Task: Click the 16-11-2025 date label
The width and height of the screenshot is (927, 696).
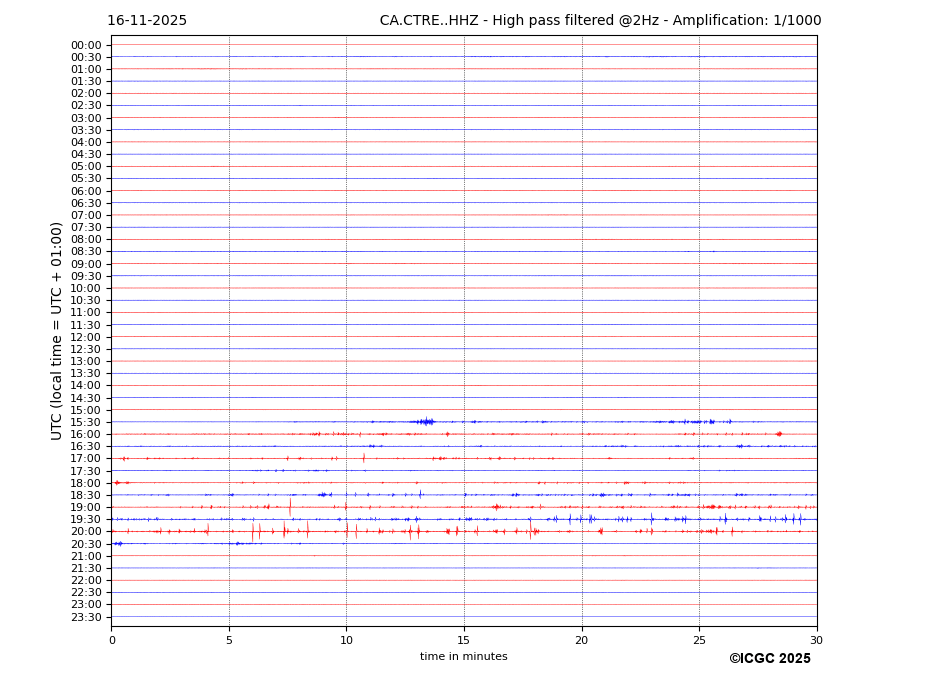Action: (x=147, y=21)
